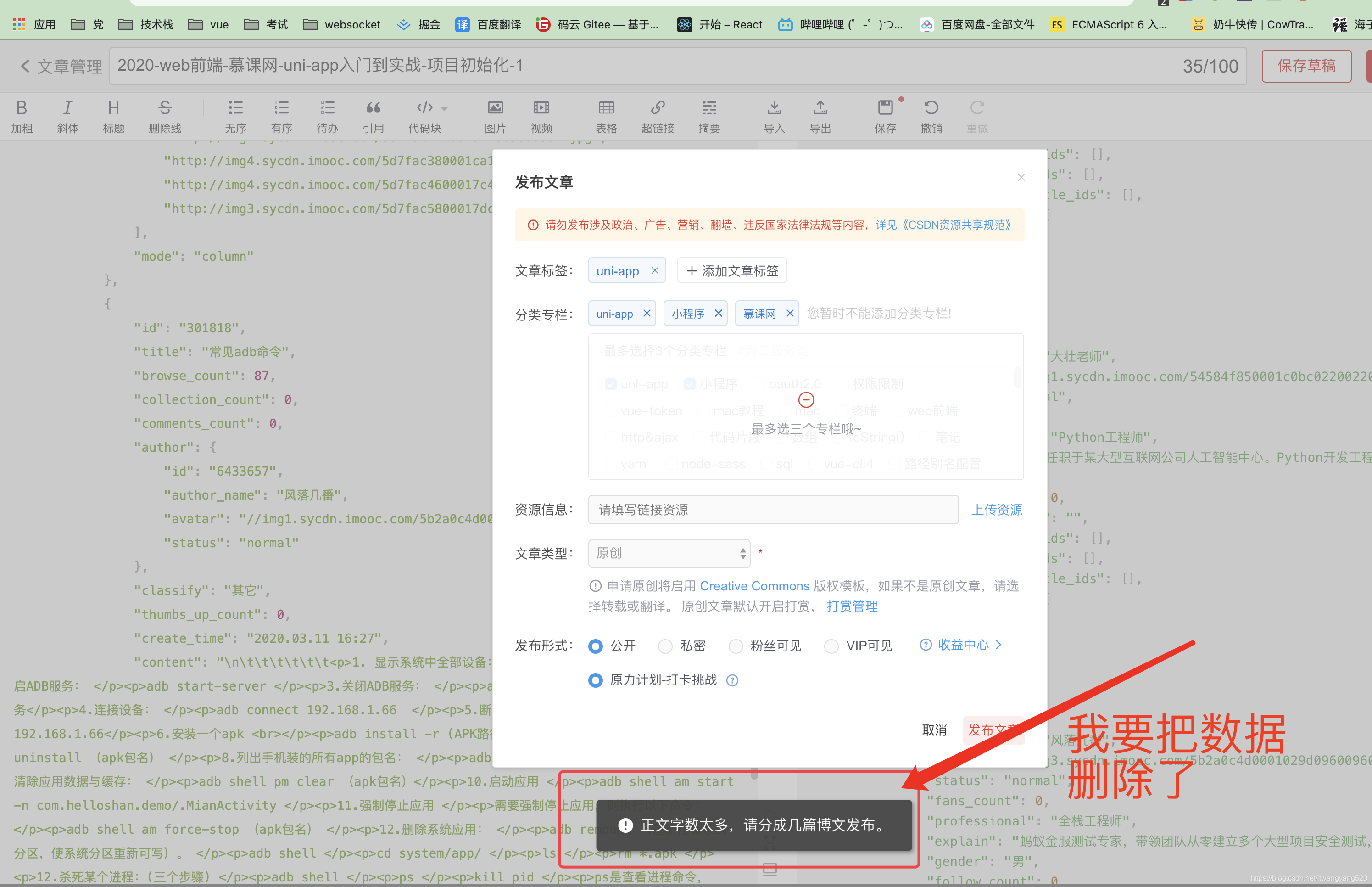1372x887 pixels.
Task: Open the code block language dropdown arrow
Action: (x=444, y=108)
